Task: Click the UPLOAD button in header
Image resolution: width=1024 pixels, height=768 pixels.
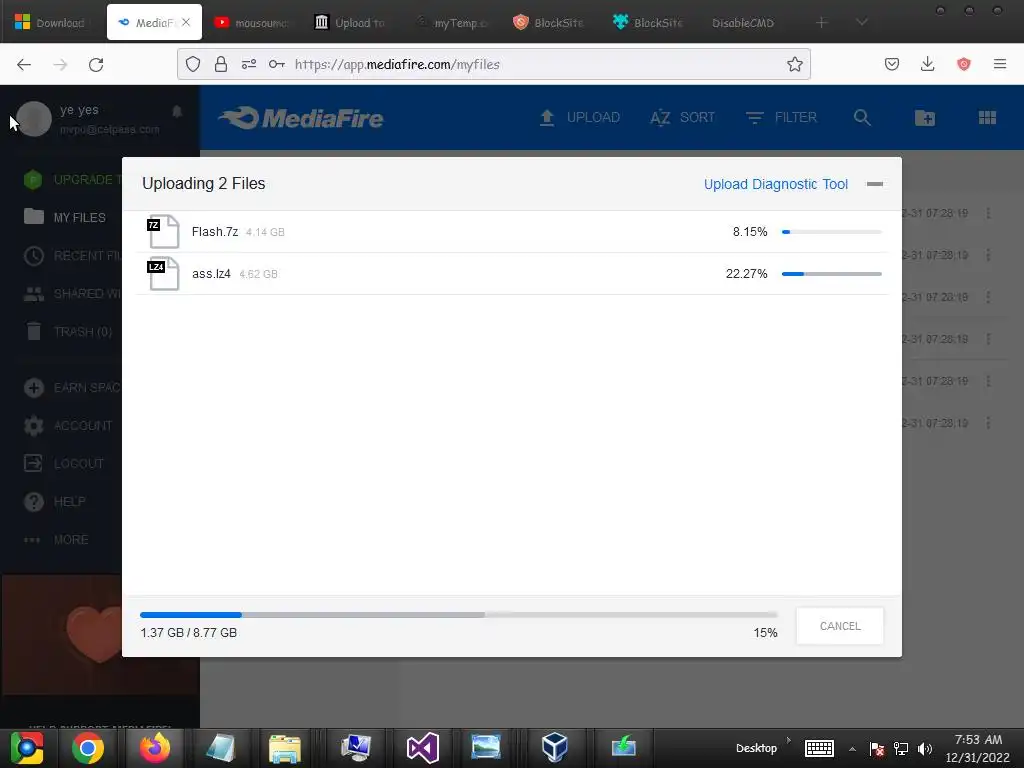Action: point(579,118)
